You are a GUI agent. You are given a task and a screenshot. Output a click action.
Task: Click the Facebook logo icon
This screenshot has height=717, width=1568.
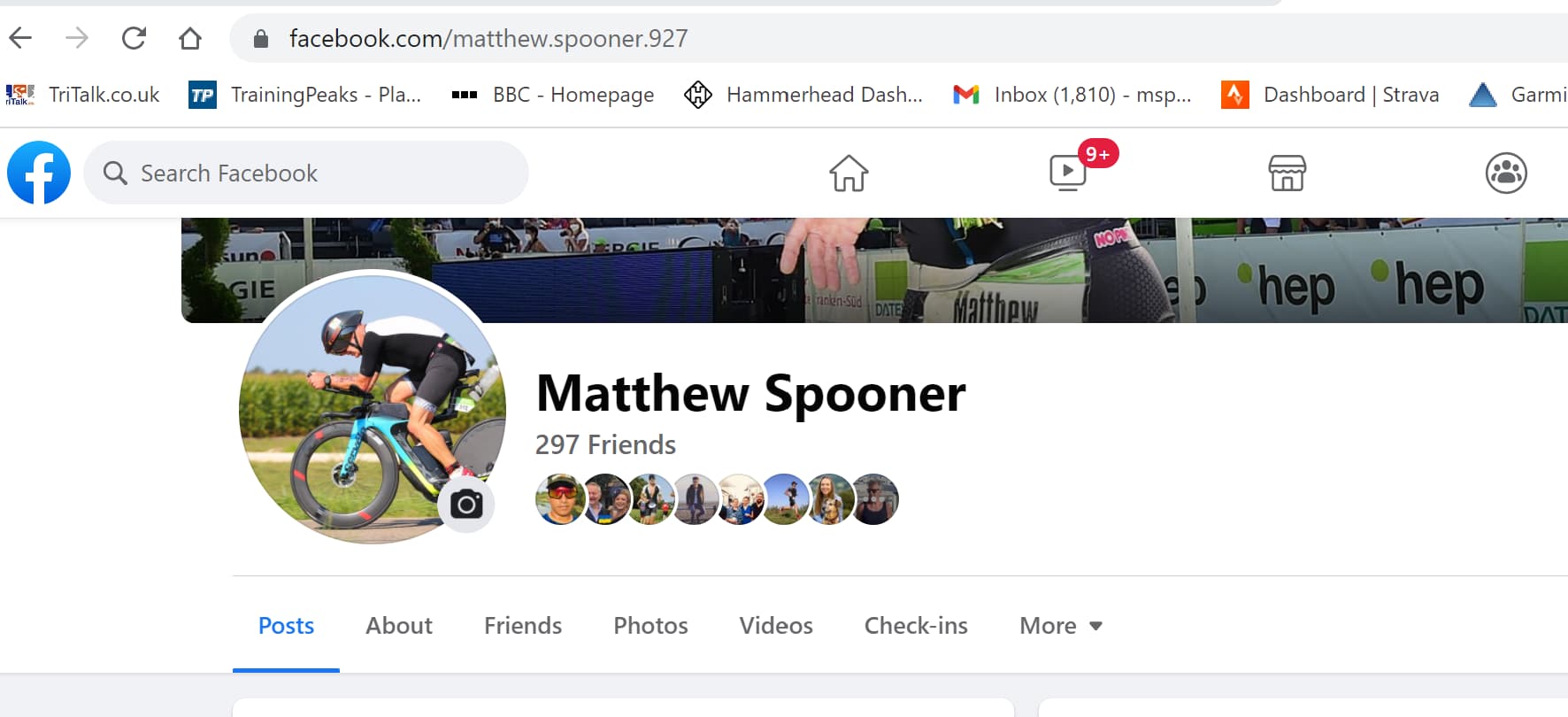point(39,173)
